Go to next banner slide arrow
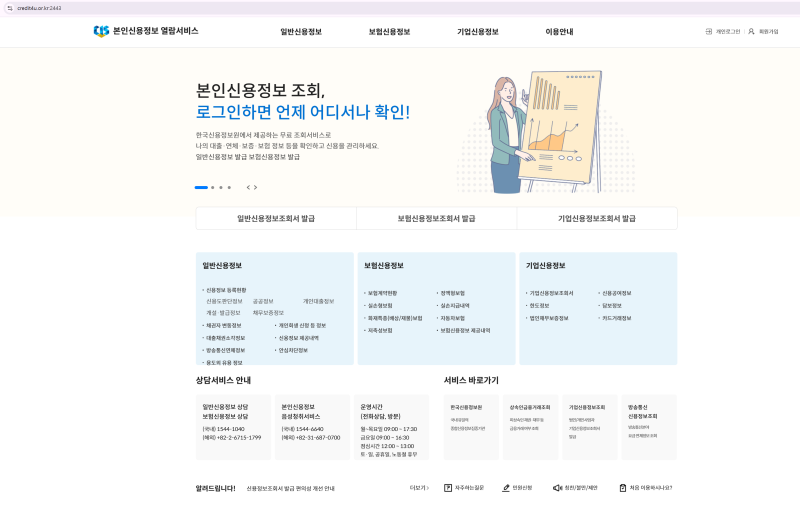This screenshot has width=800, height=507. coord(255,187)
